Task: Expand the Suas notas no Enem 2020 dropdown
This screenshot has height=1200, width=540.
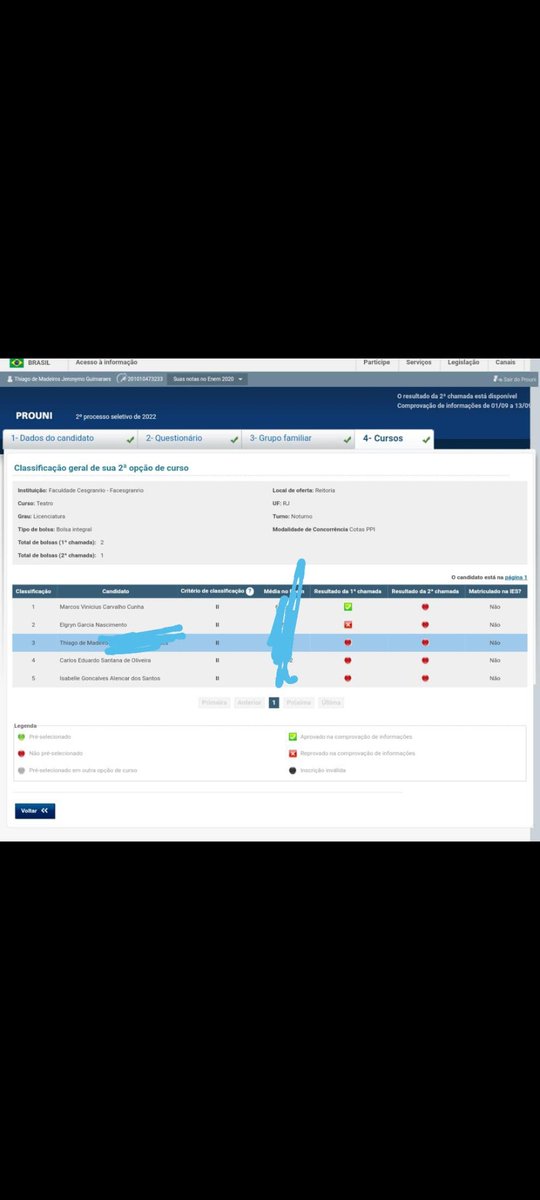Action: pos(208,379)
